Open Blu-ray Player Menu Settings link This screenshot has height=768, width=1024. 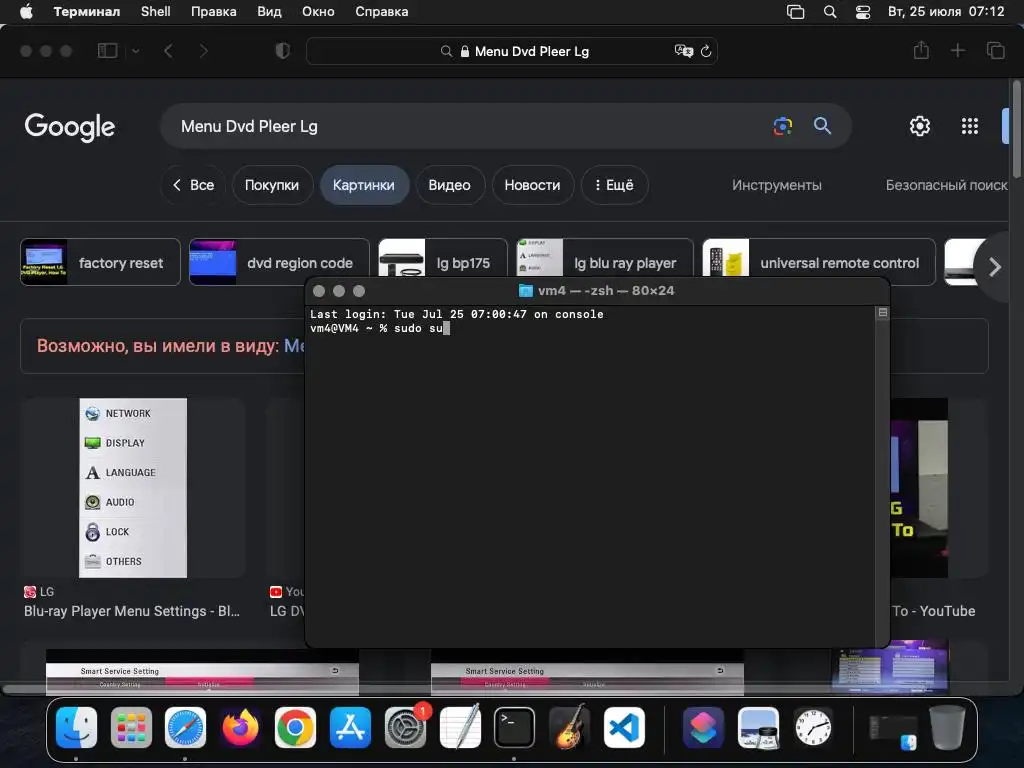pyautogui.click(x=132, y=611)
